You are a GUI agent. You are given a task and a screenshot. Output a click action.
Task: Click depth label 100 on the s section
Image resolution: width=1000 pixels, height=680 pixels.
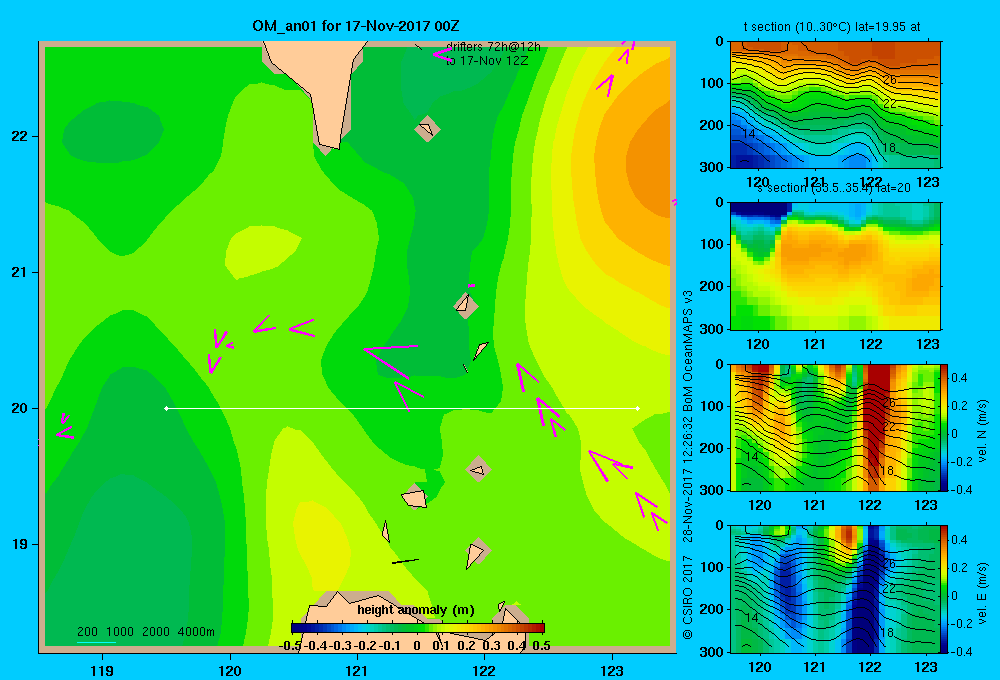click(712, 244)
